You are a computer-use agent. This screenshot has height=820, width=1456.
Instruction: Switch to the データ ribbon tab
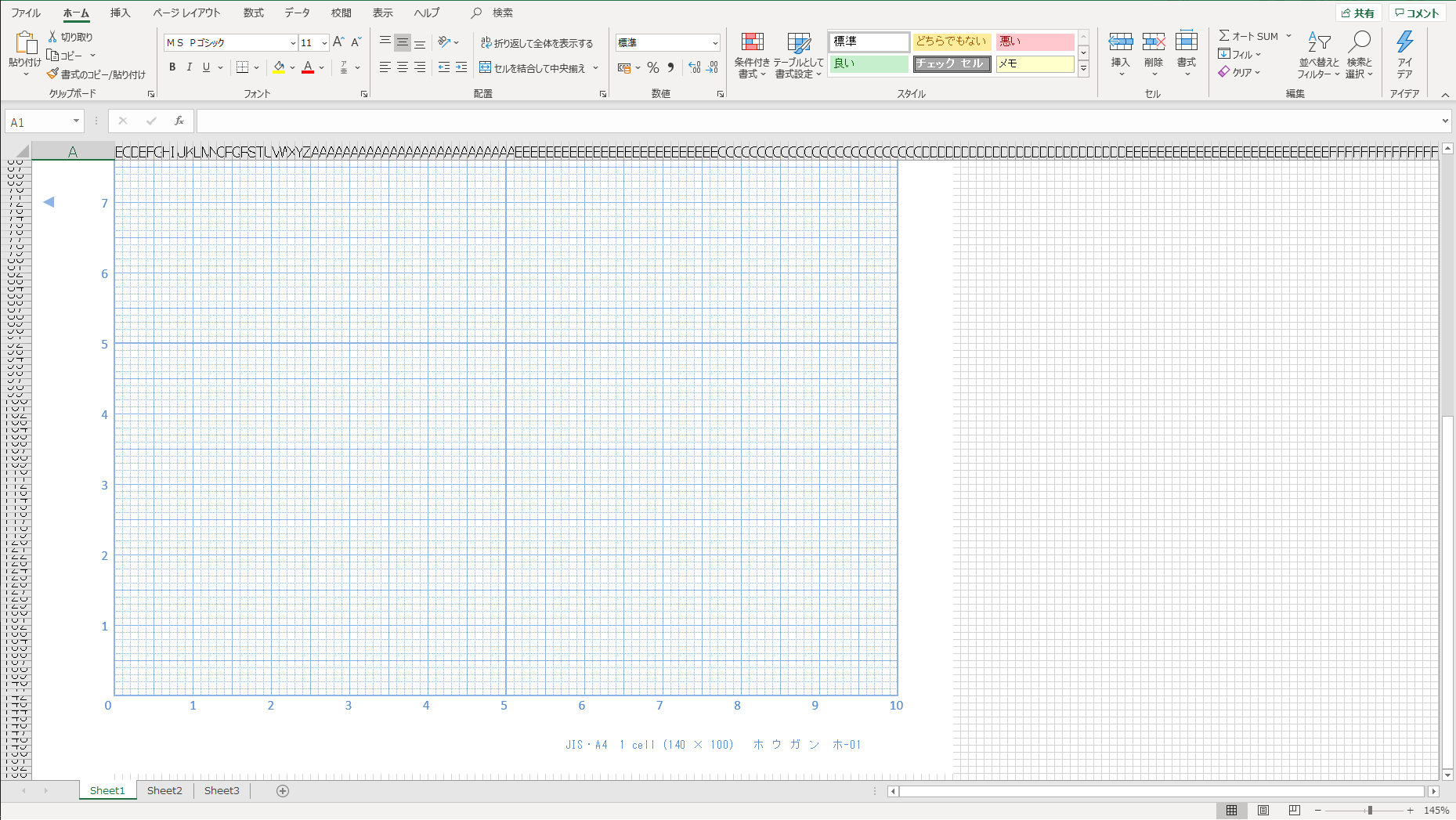[x=297, y=13]
